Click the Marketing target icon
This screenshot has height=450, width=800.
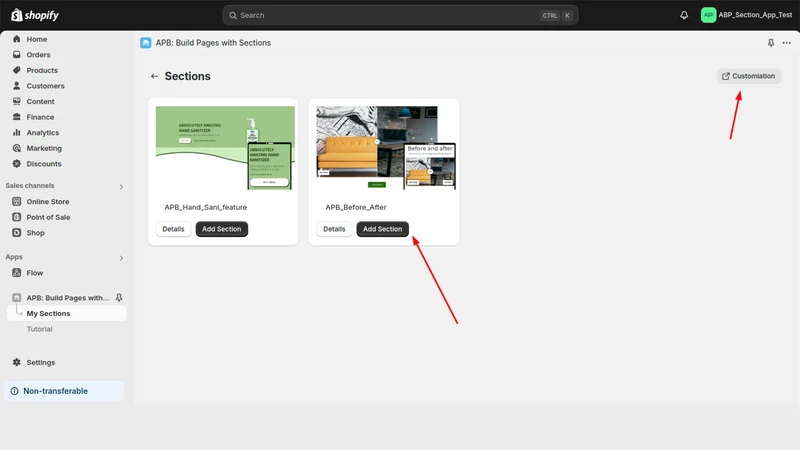tap(16, 148)
